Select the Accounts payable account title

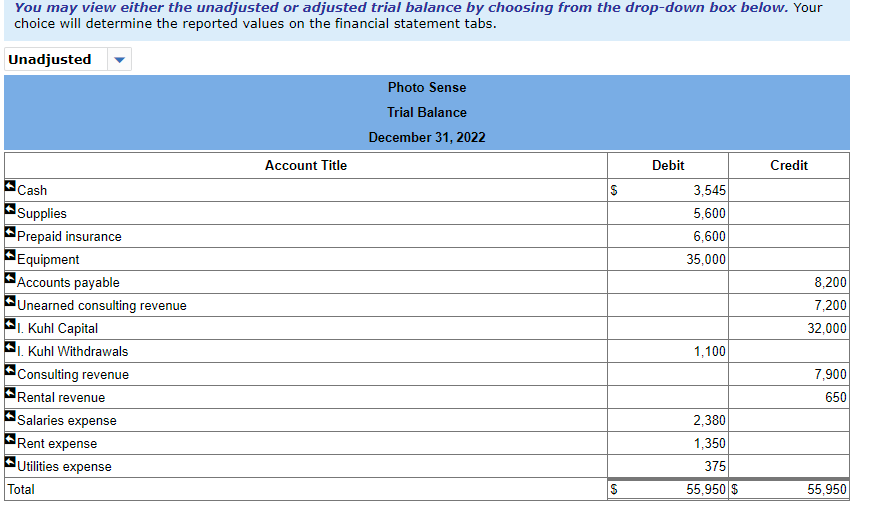tap(68, 282)
